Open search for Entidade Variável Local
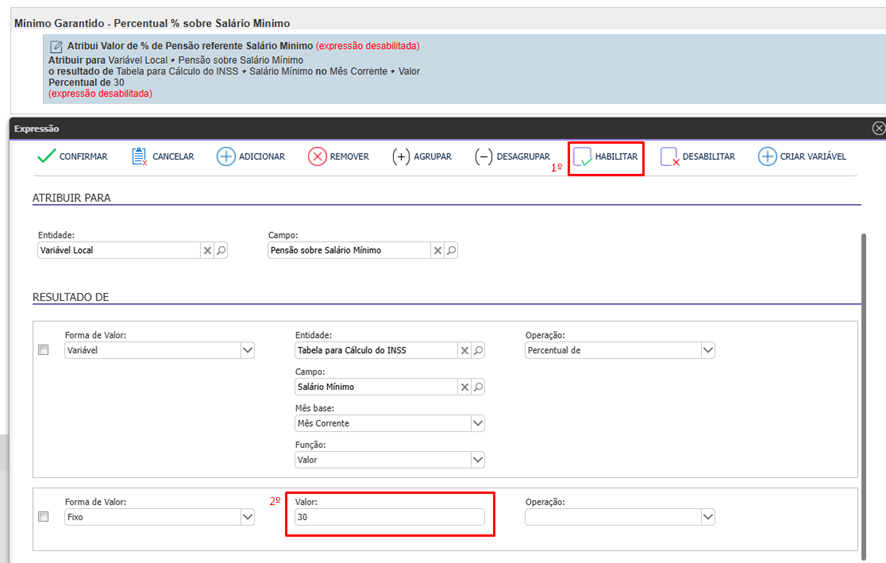 [x=221, y=251]
